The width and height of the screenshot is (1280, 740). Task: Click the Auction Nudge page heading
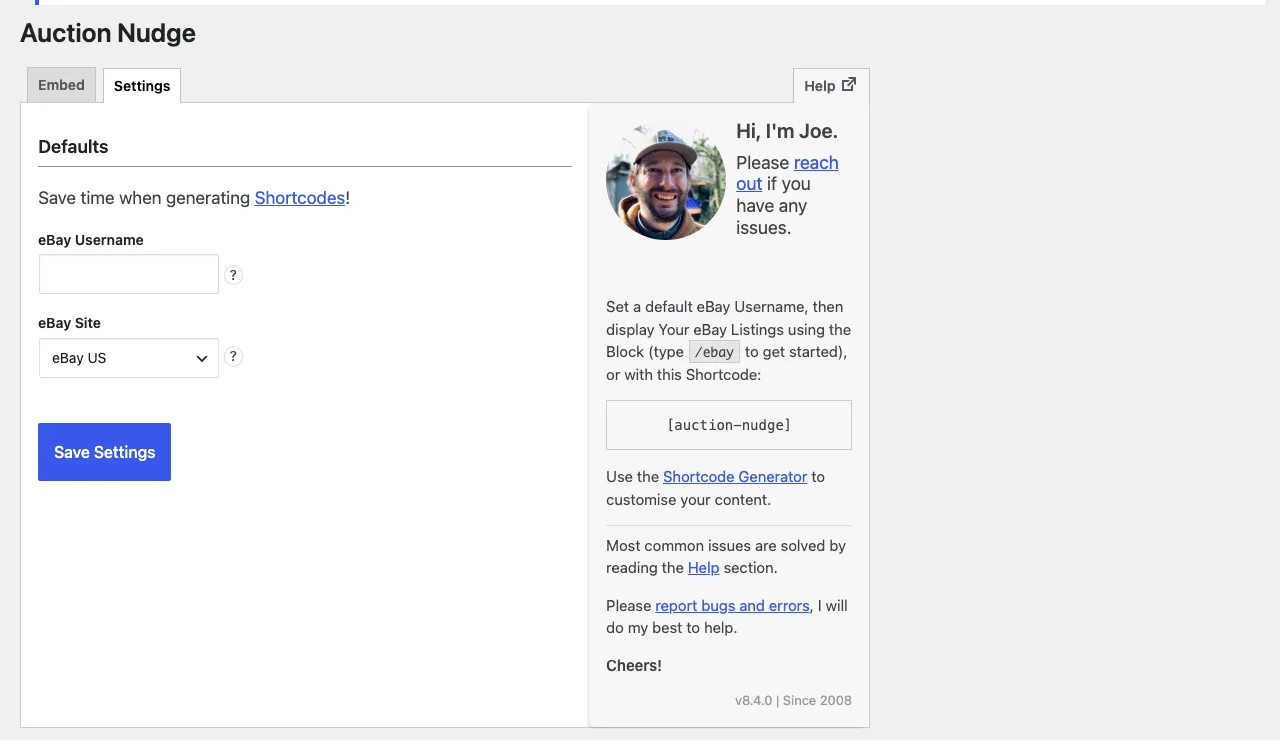tap(108, 33)
